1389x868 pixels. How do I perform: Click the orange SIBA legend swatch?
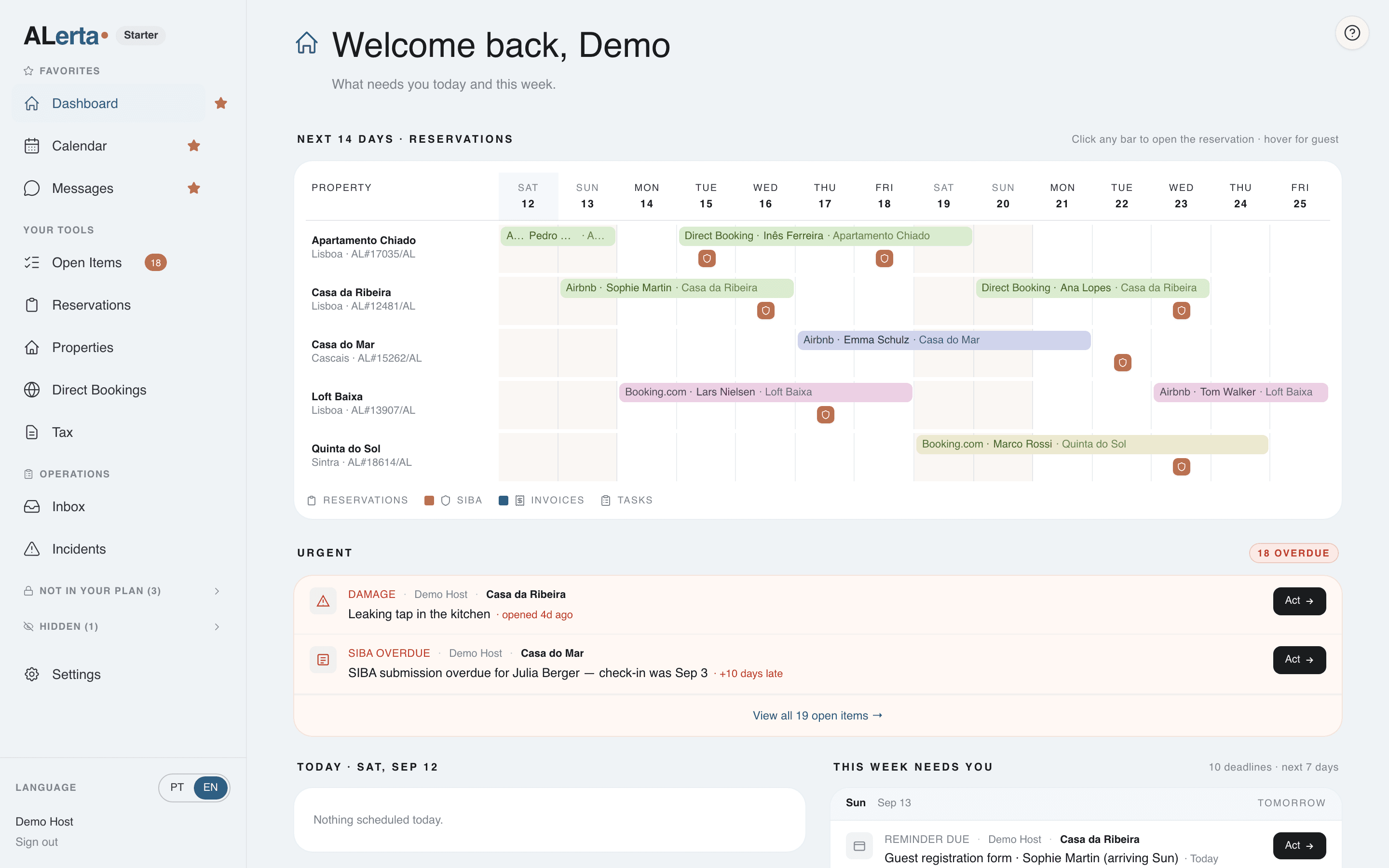(x=429, y=501)
